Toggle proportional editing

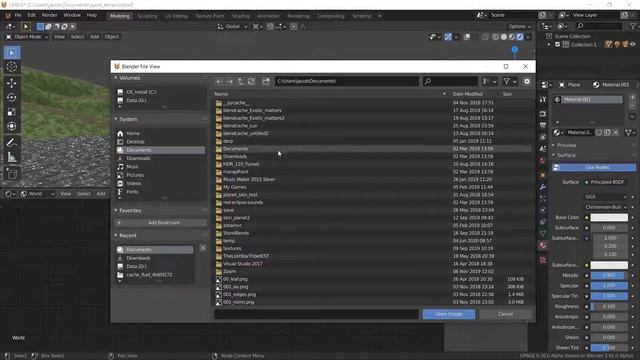click(293, 27)
